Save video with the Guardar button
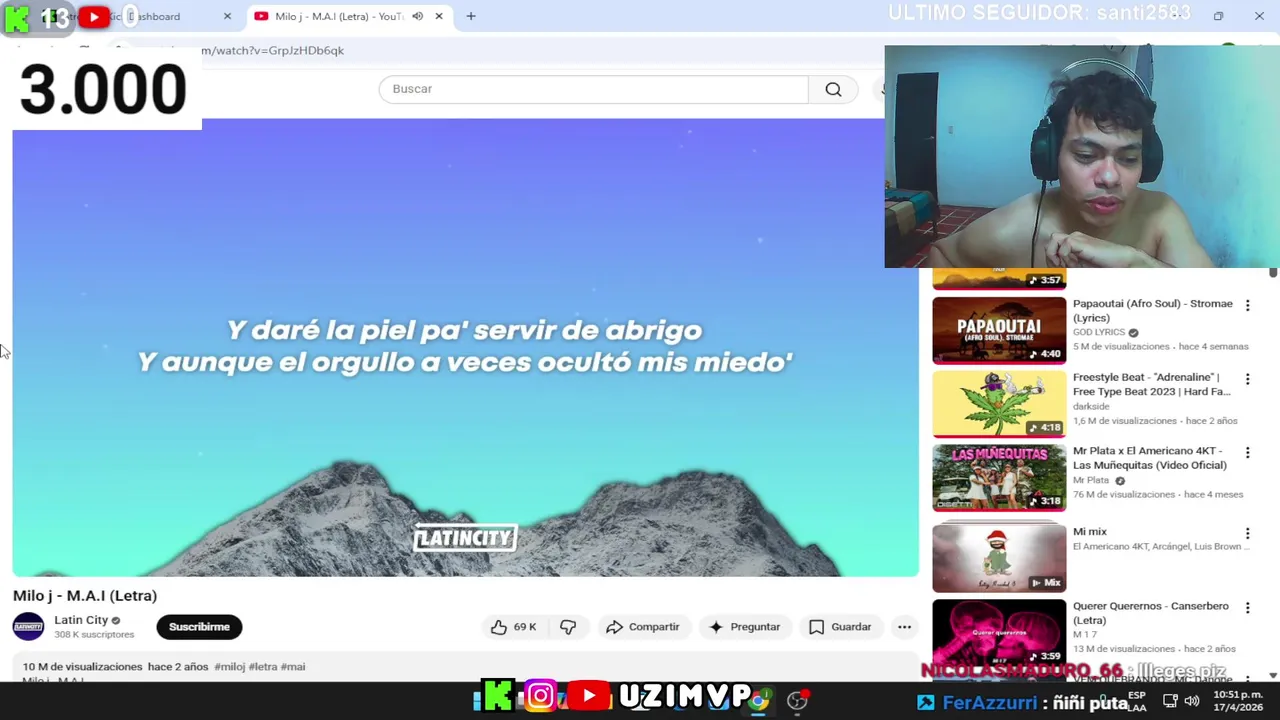Image resolution: width=1280 pixels, height=720 pixels. pos(840,627)
